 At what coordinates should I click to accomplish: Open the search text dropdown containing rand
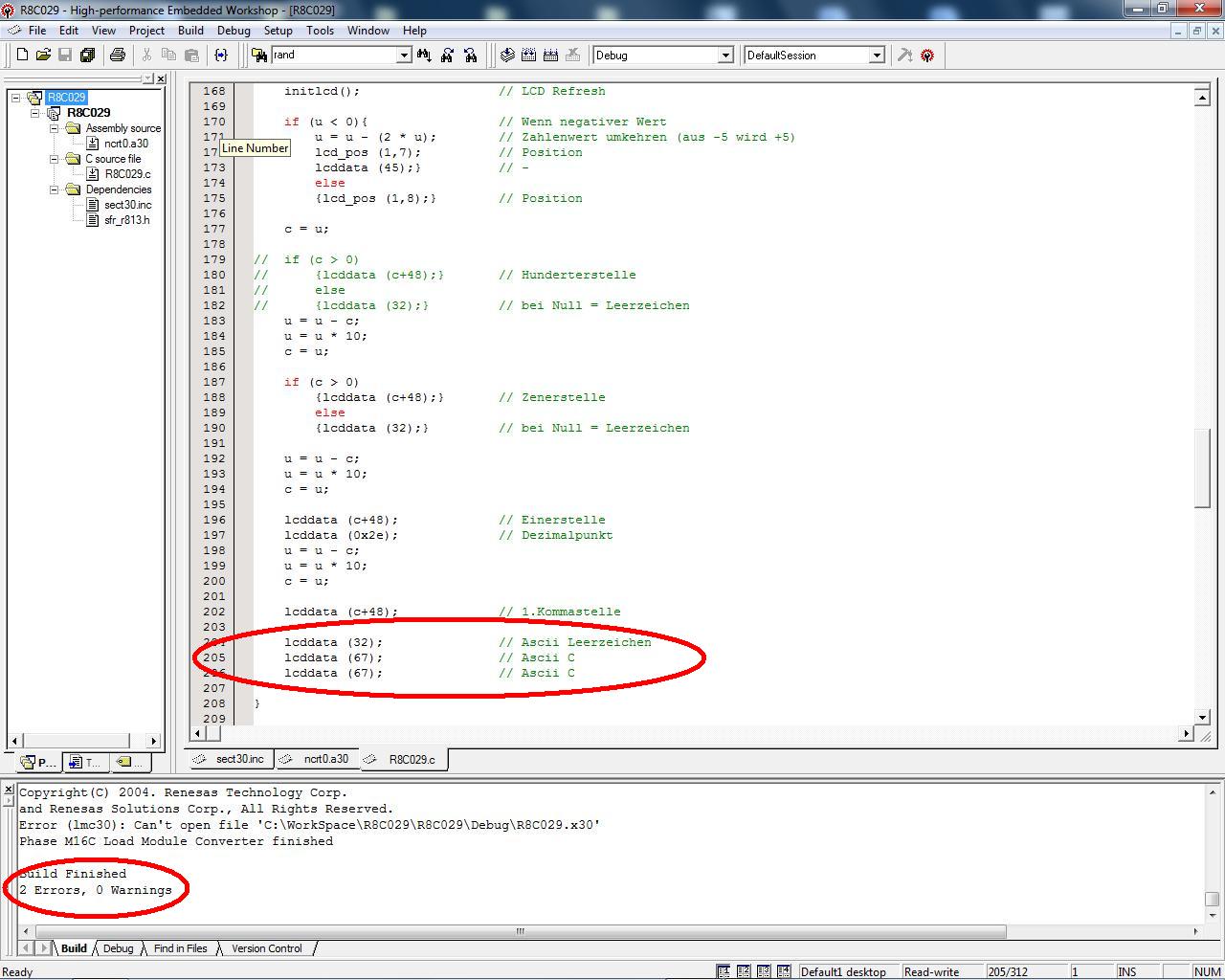[404, 56]
